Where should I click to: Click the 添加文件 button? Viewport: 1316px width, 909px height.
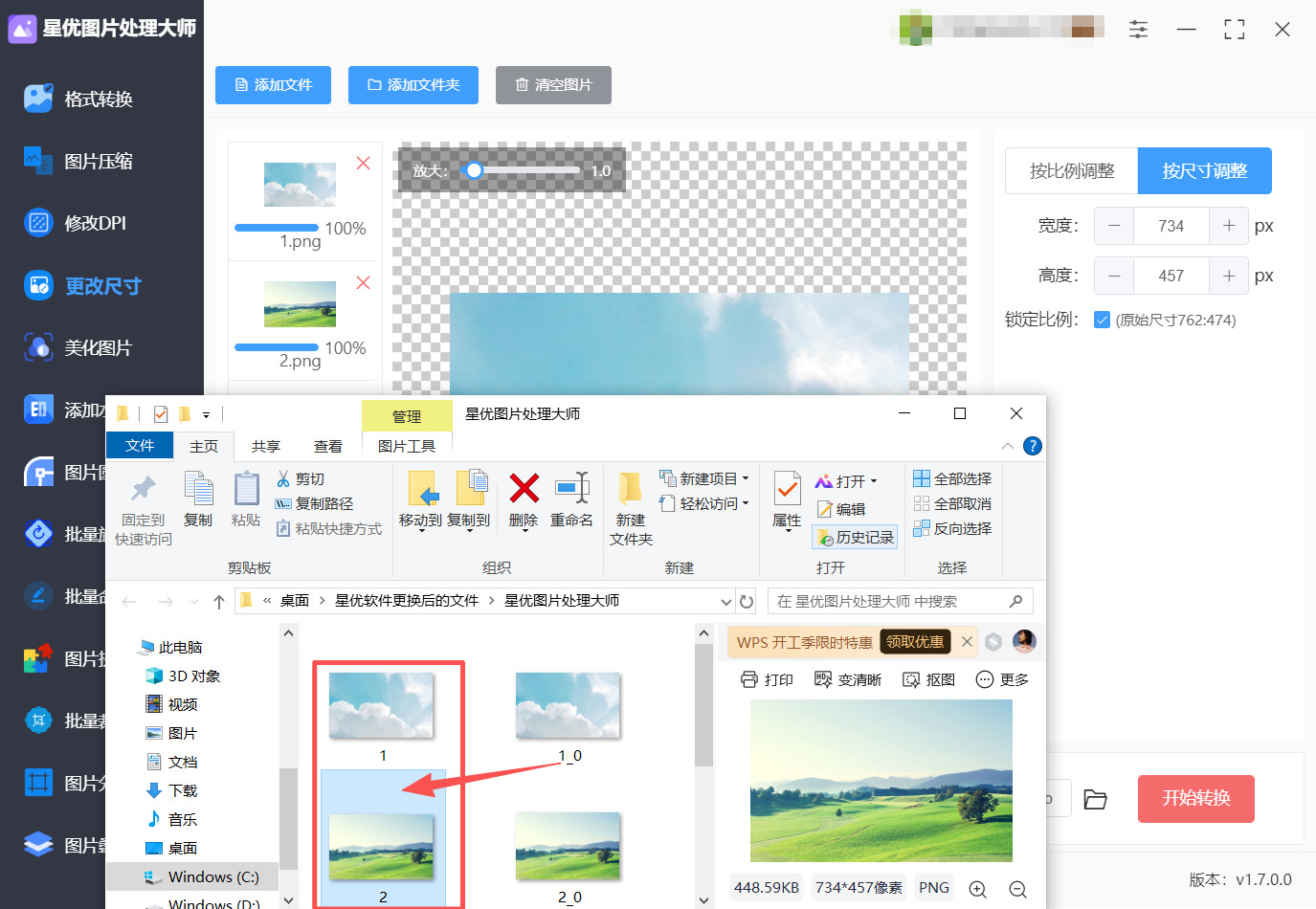[x=274, y=85]
